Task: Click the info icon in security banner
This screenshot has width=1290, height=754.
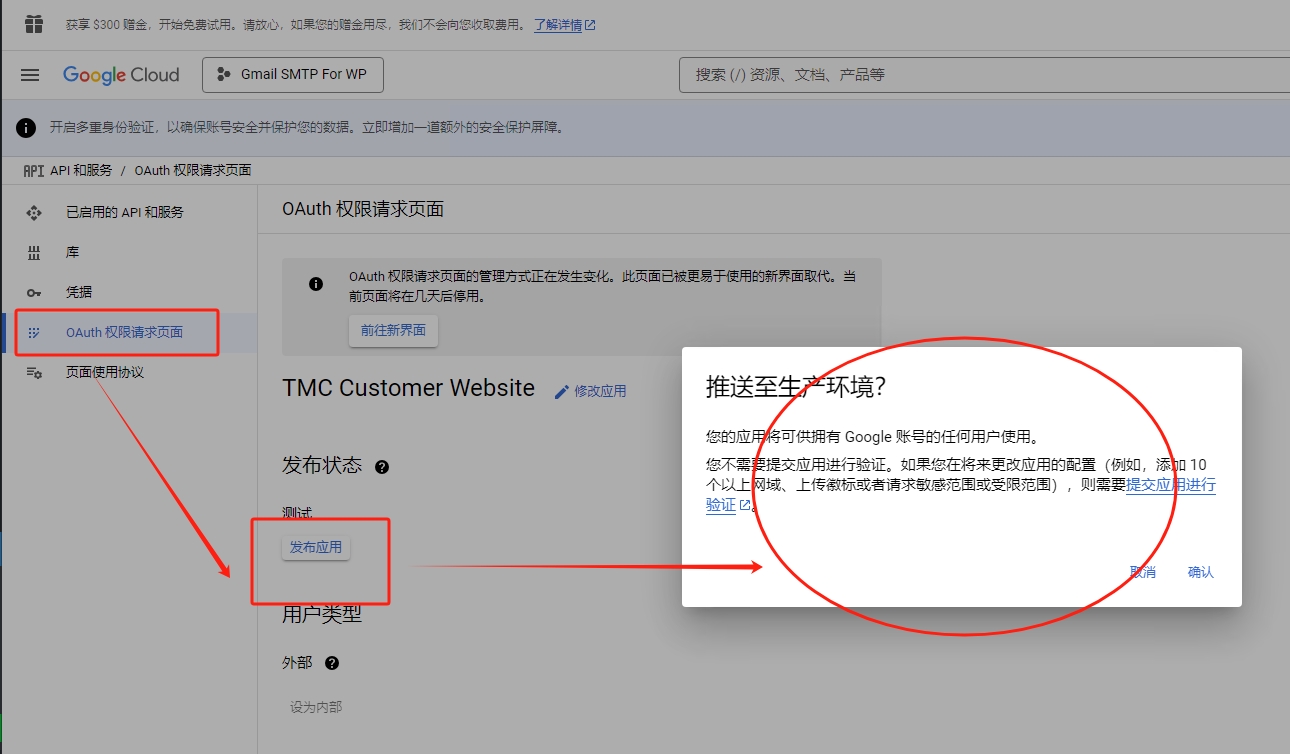Action: click(x=27, y=128)
